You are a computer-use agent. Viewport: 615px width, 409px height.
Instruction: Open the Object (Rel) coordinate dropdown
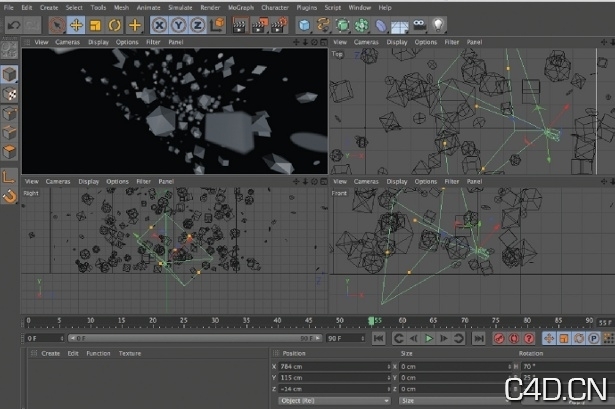tap(334, 401)
